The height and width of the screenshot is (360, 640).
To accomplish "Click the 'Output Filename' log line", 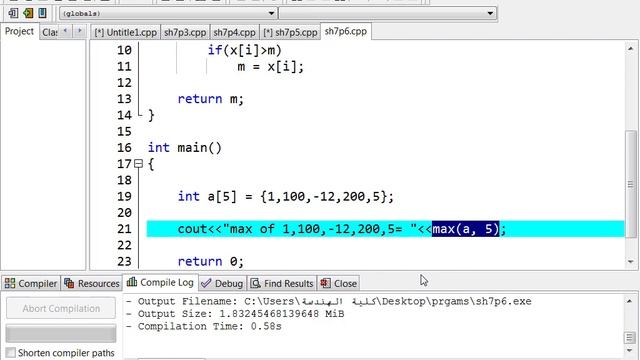I will (329, 302).
